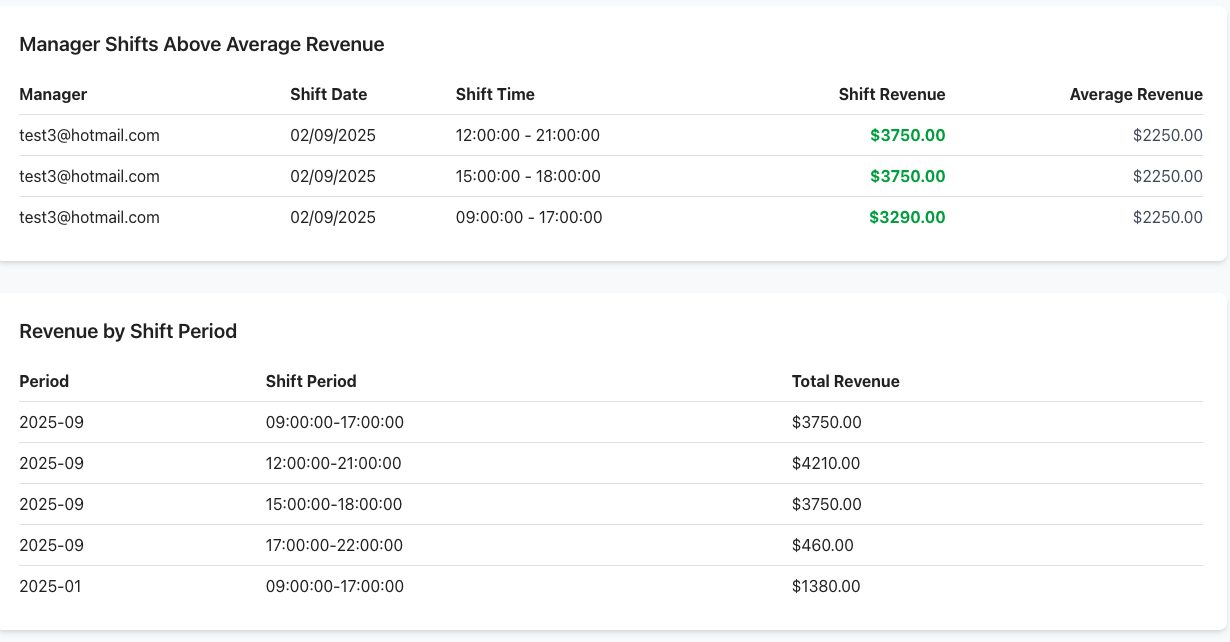Viewport: 1230px width, 642px height.
Task: Click the $460.00 total revenue value
Action: 822,545
